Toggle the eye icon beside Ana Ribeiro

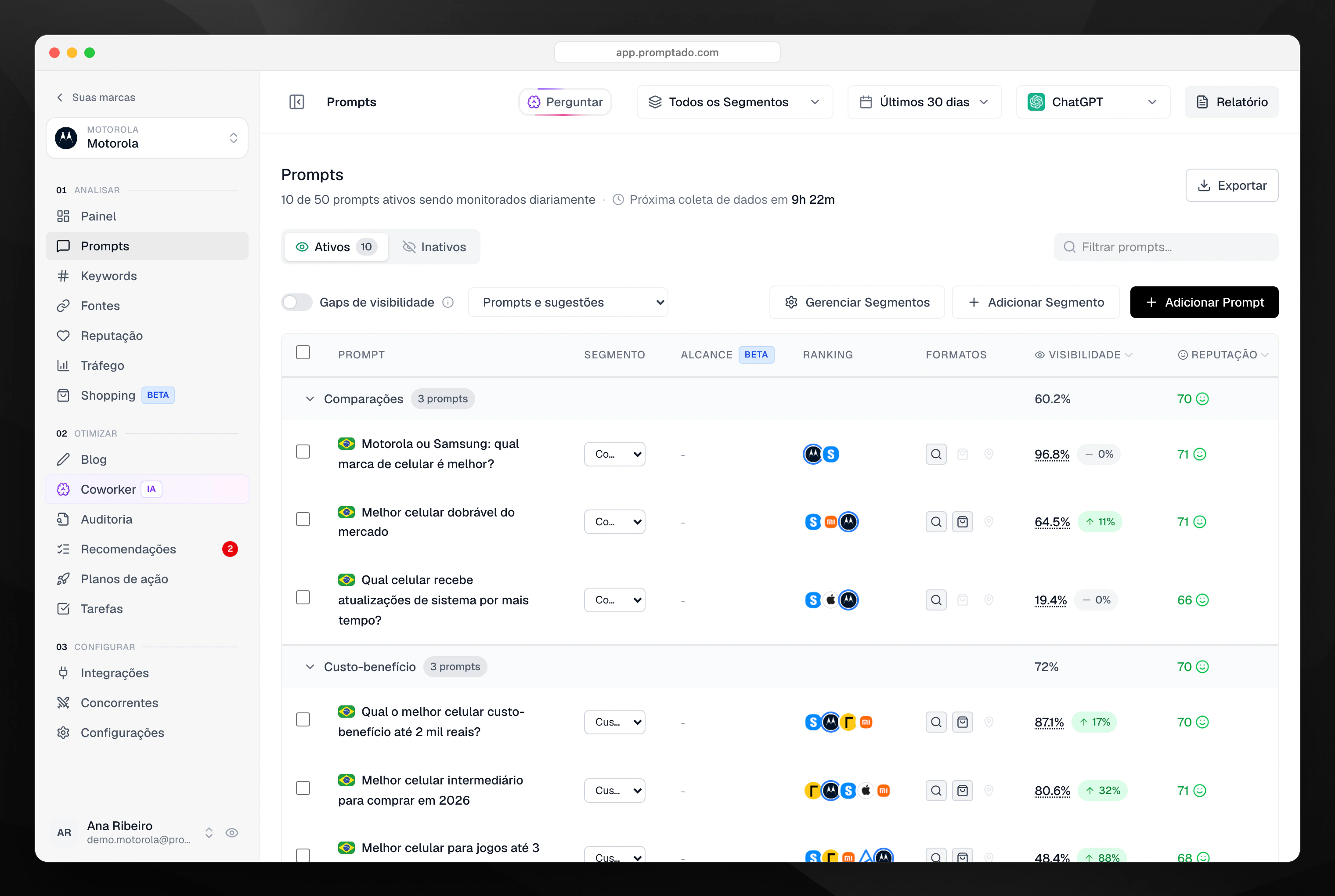[x=231, y=833]
